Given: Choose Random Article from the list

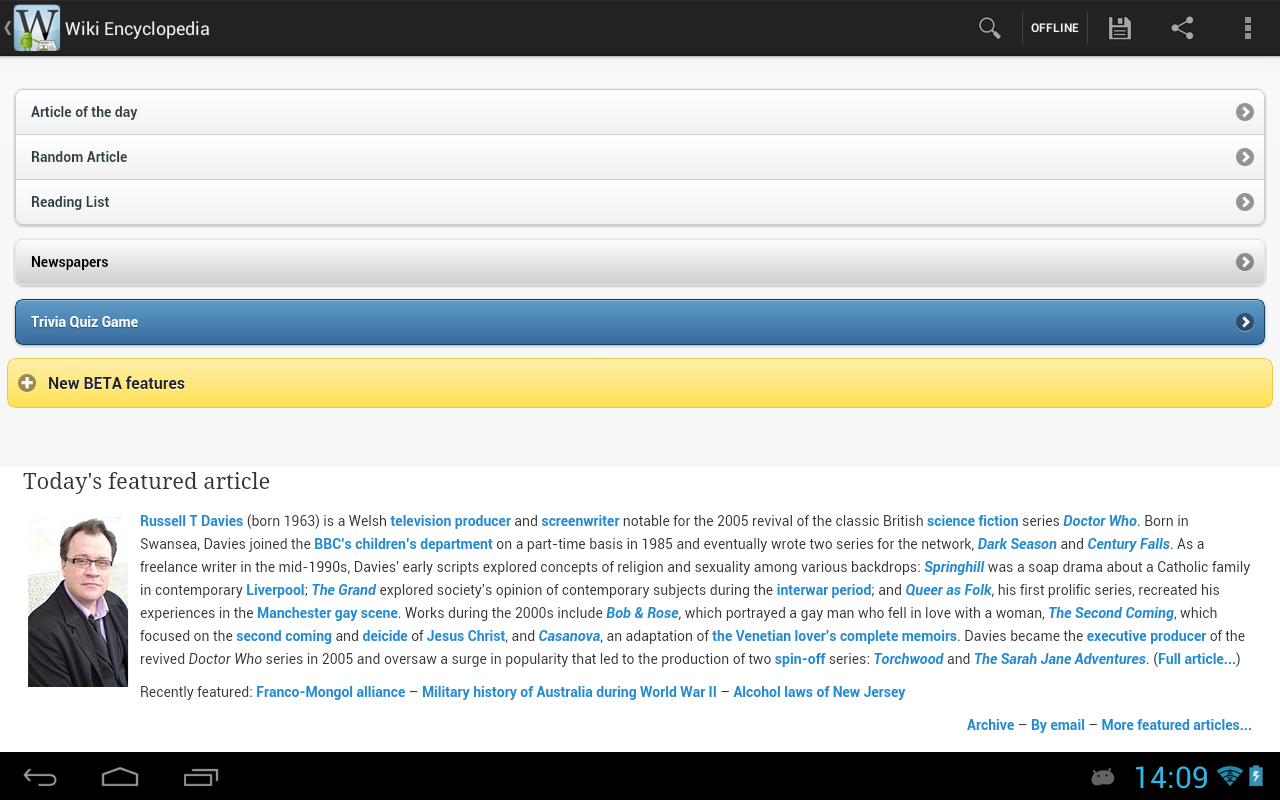Looking at the screenshot, I should click(x=640, y=157).
